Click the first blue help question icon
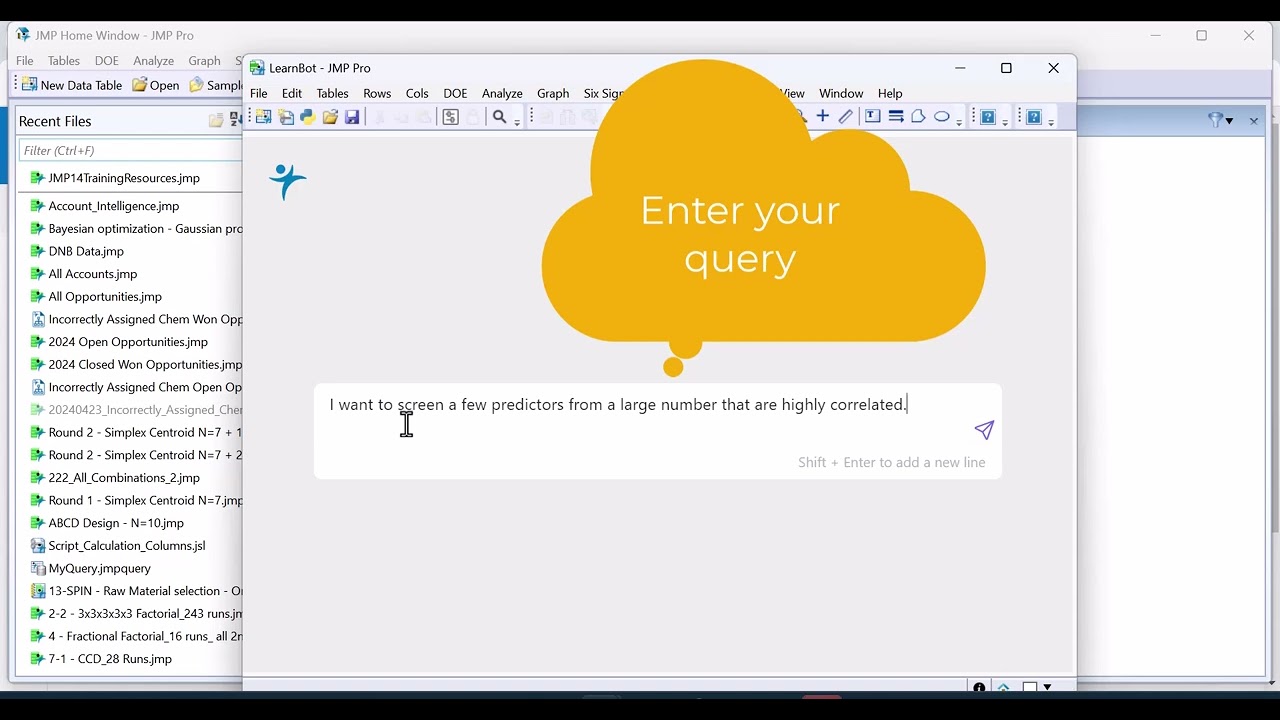The width and height of the screenshot is (1280, 720). [988, 117]
